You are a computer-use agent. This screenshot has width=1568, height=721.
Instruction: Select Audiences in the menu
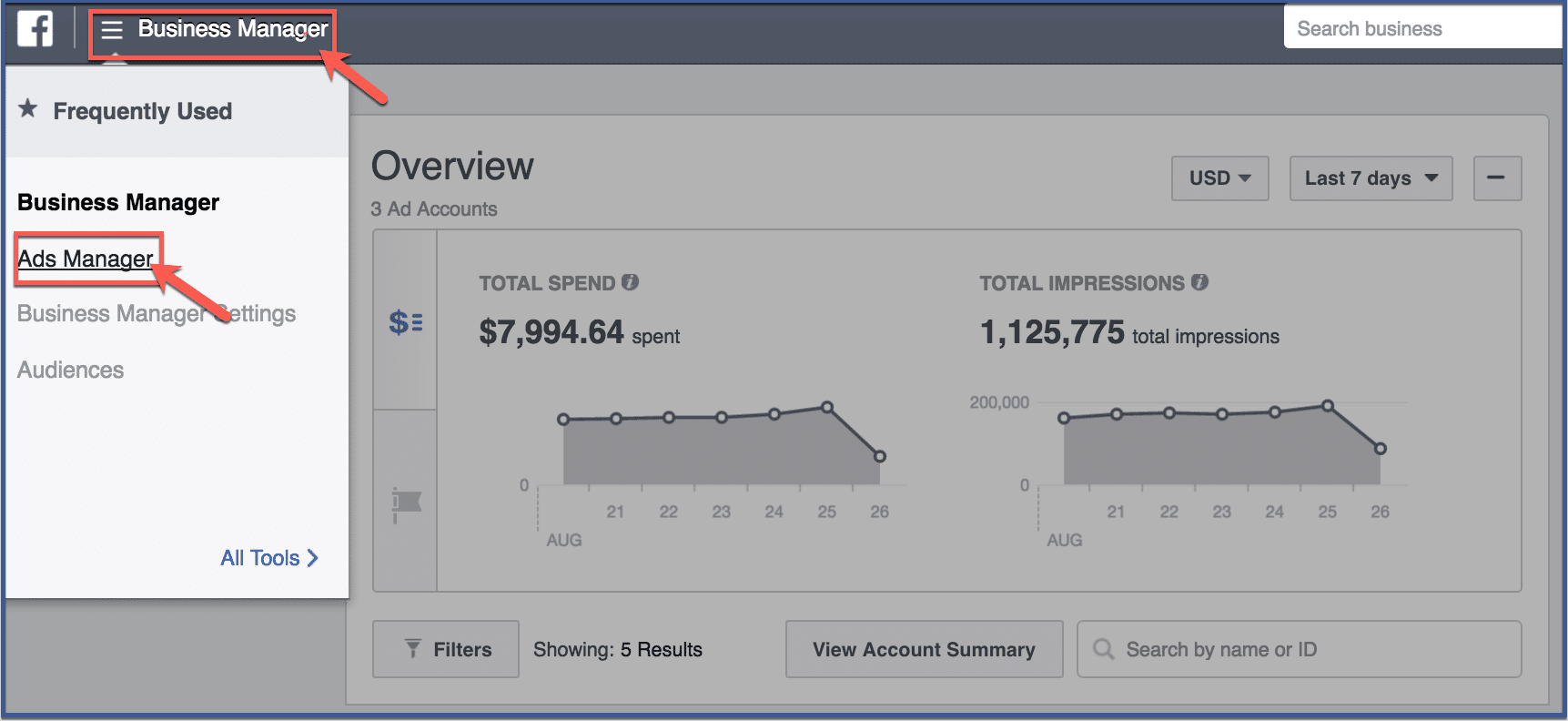point(70,370)
